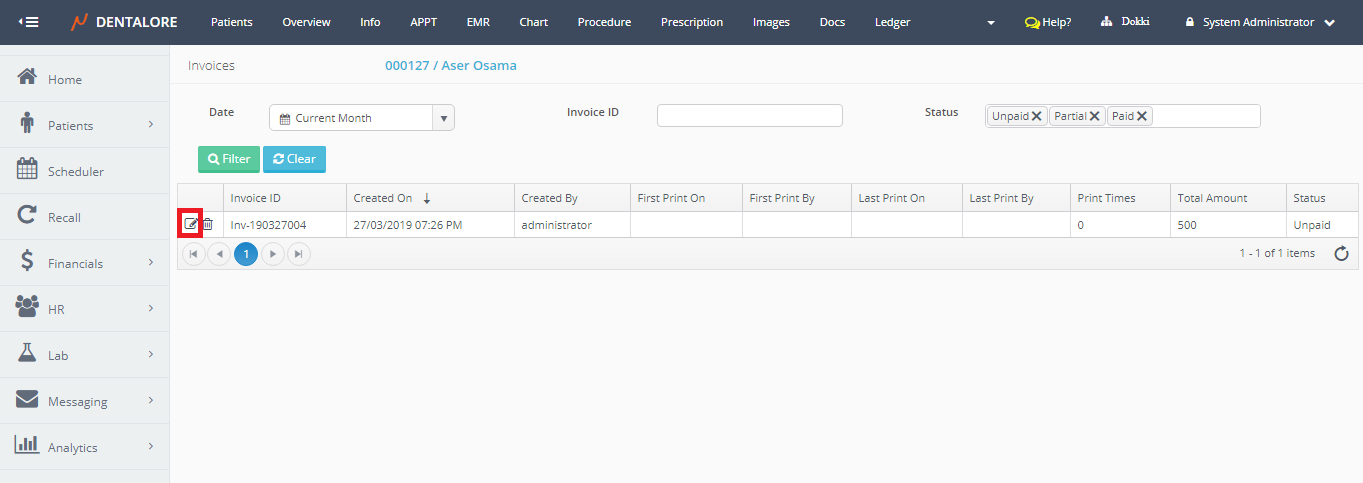Click the Clear button
Image resolution: width=1363 pixels, height=483 pixels.
(294, 159)
